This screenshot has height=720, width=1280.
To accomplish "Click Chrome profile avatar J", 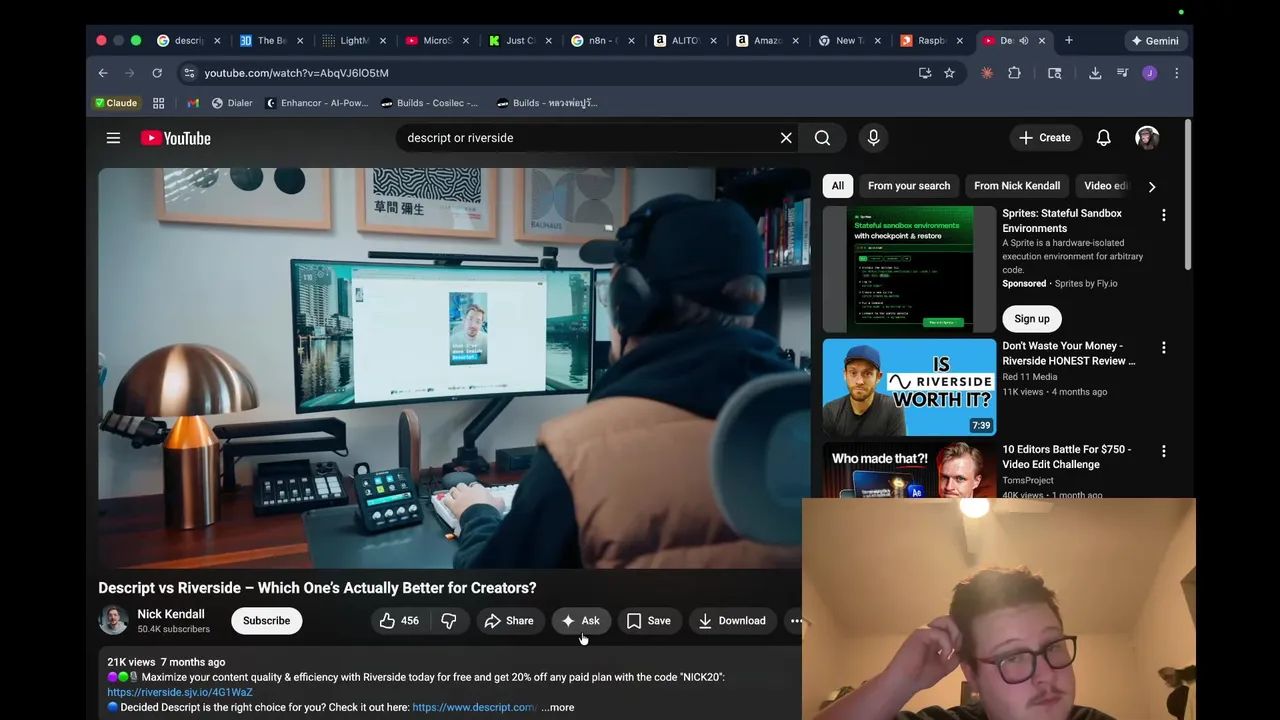I will 1149,73.
